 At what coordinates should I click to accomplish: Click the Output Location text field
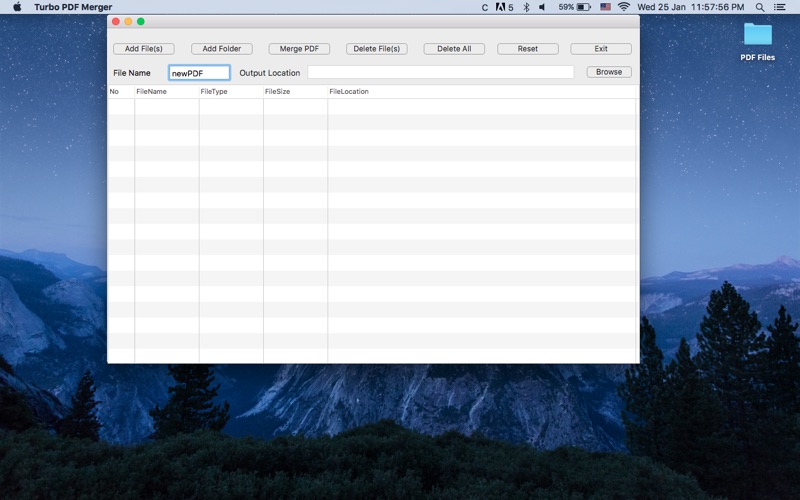441,72
